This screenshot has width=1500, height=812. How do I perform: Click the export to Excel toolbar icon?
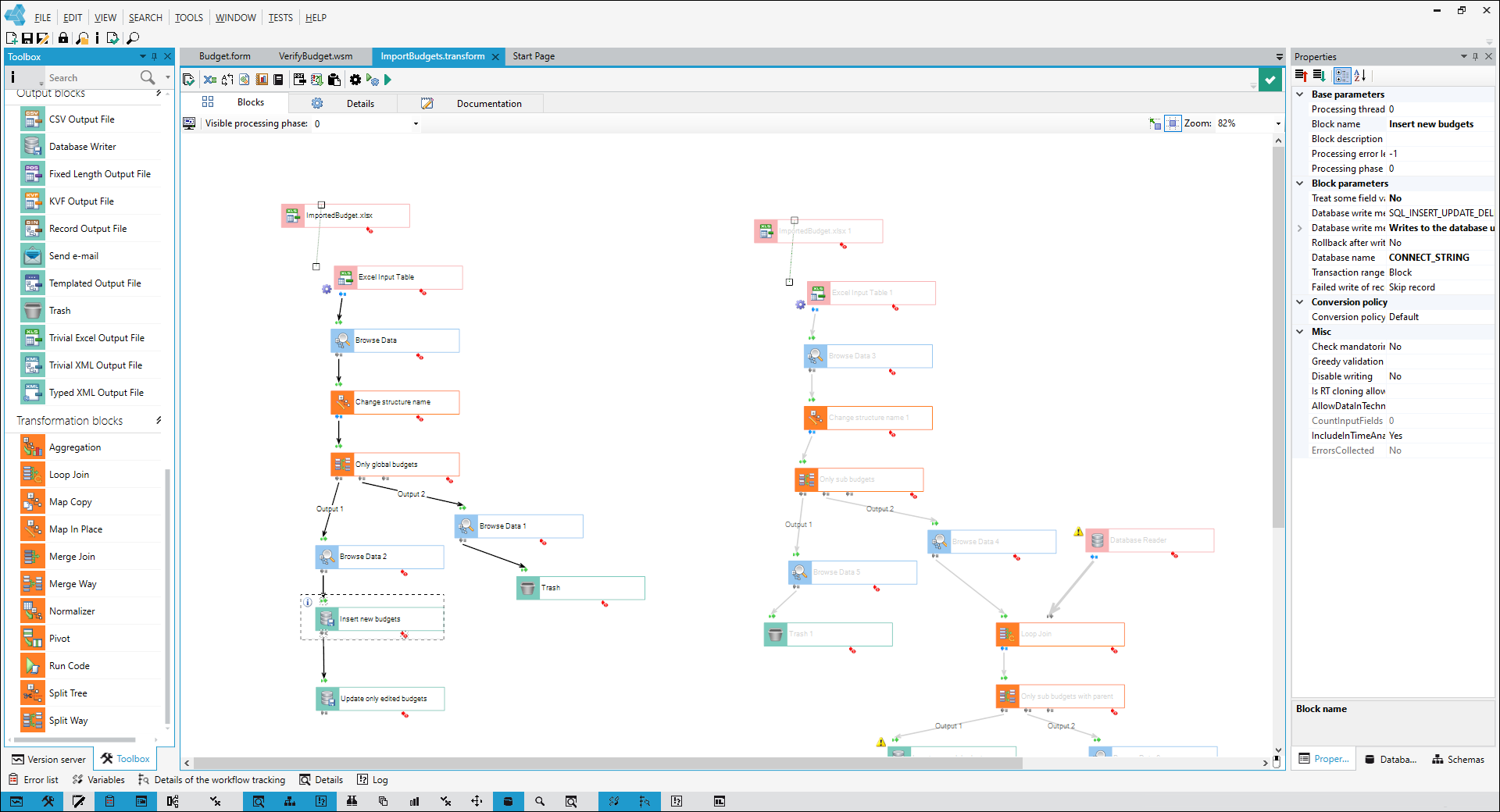click(x=209, y=79)
